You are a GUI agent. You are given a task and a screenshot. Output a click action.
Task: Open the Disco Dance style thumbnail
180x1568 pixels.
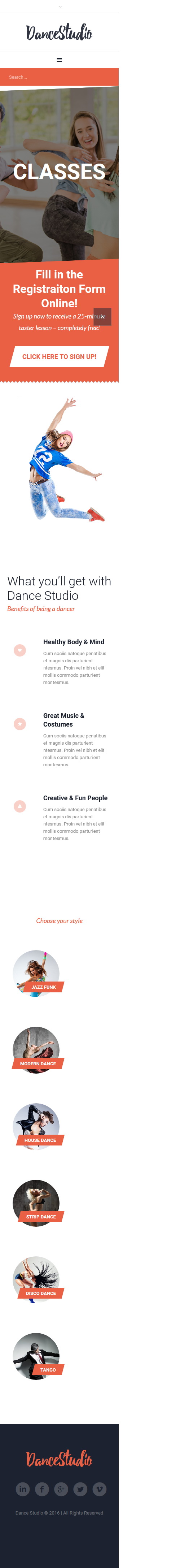pyautogui.click(x=36, y=1279)
